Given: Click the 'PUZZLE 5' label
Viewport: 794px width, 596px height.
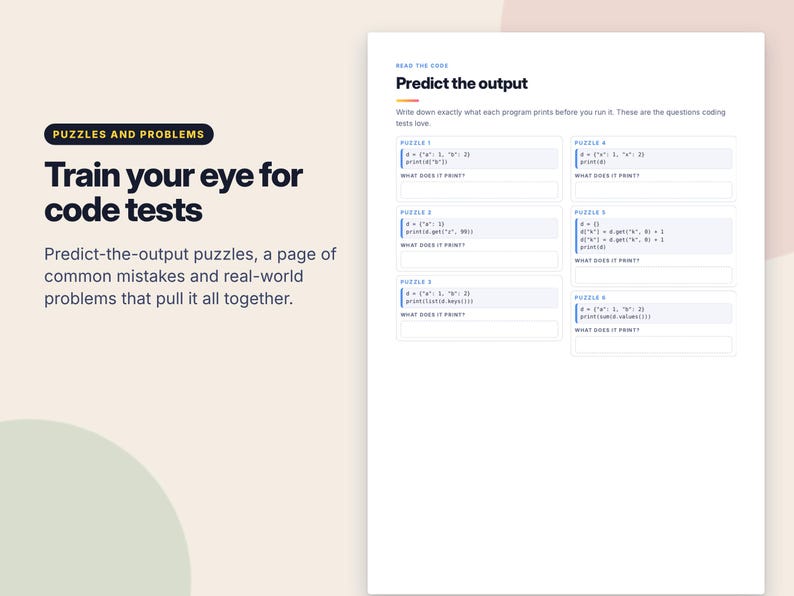Looking at the screenshot, I should click(x=590, y=212).
